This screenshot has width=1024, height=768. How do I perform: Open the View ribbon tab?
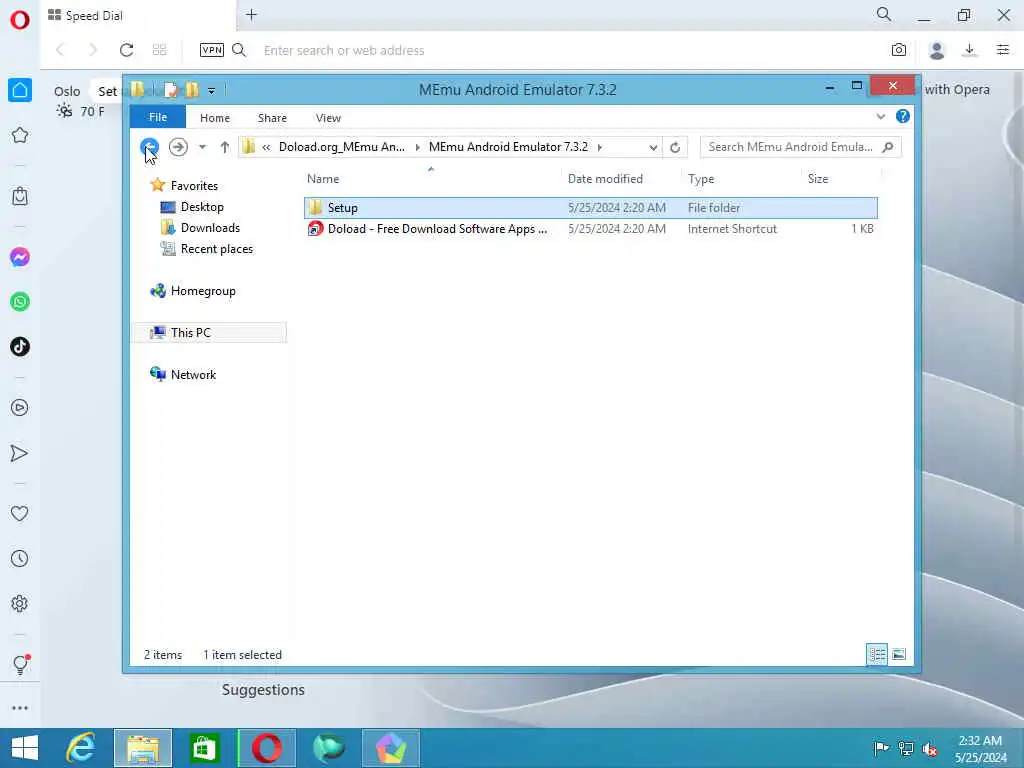click(x=328, y=118)
